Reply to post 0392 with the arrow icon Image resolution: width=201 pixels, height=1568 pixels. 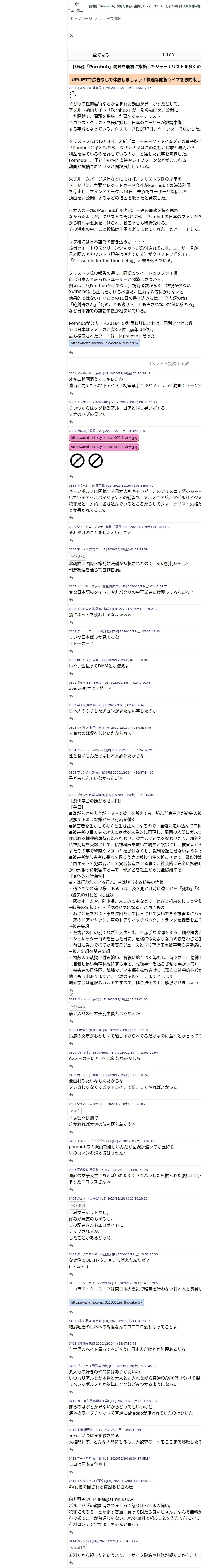pyautogui.click(x=71, y=719)
